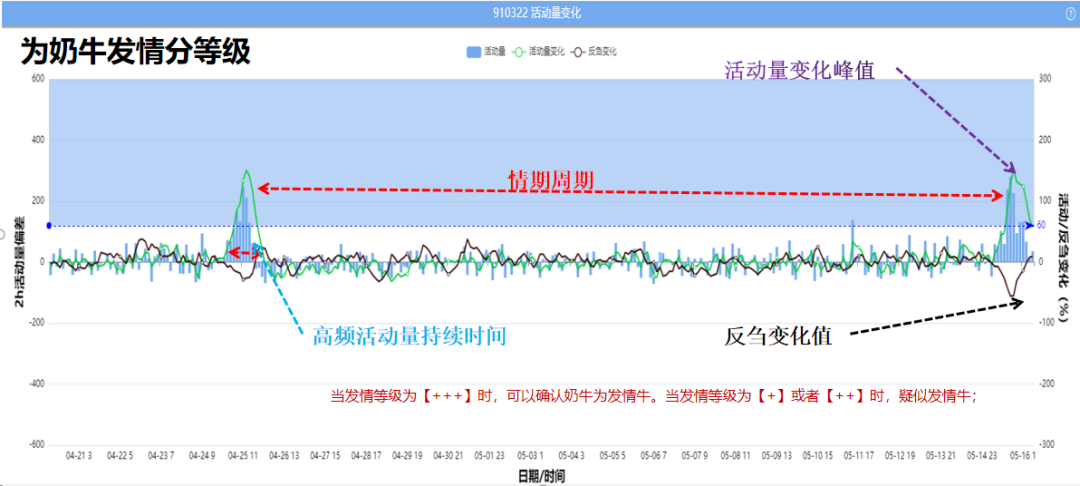Click right axis tick value -300
The height and width of the screenshot is (486, 1080).
(1046, 444)
